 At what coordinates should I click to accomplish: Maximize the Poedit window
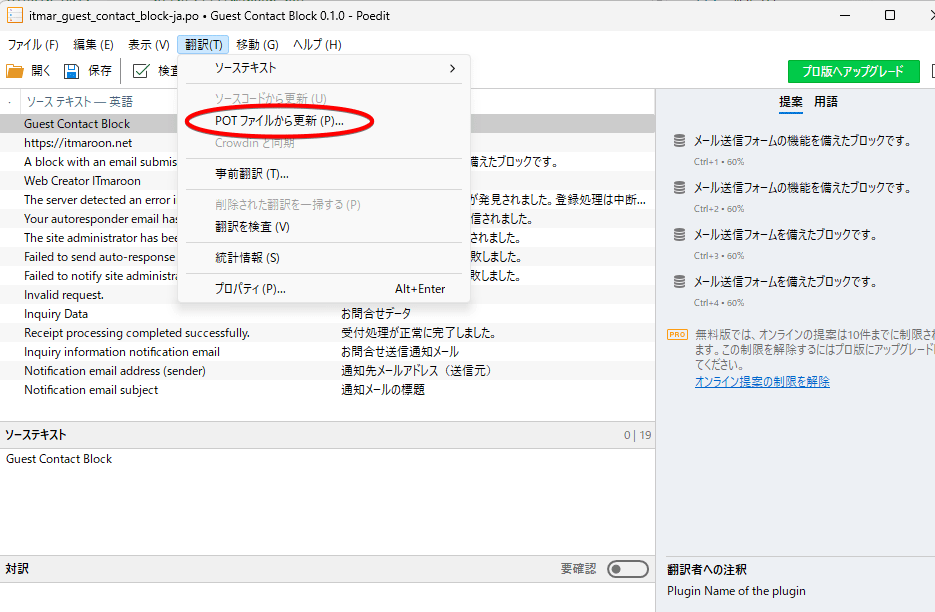click(890, 15)
